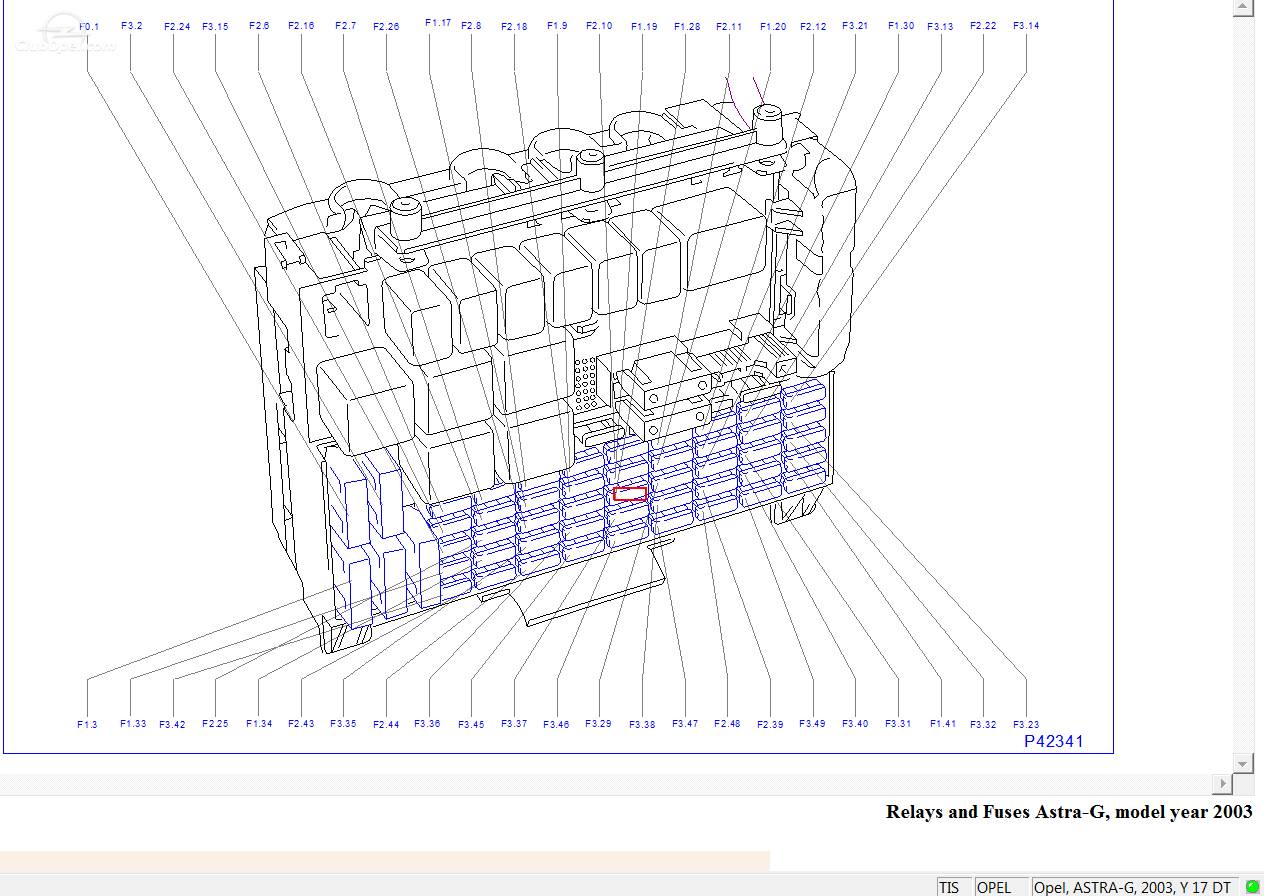This screenshot has height=896, width=1264.
Task: Click the F3.46 fuse label
Action: pyautogui.click(x=556, y=725)
